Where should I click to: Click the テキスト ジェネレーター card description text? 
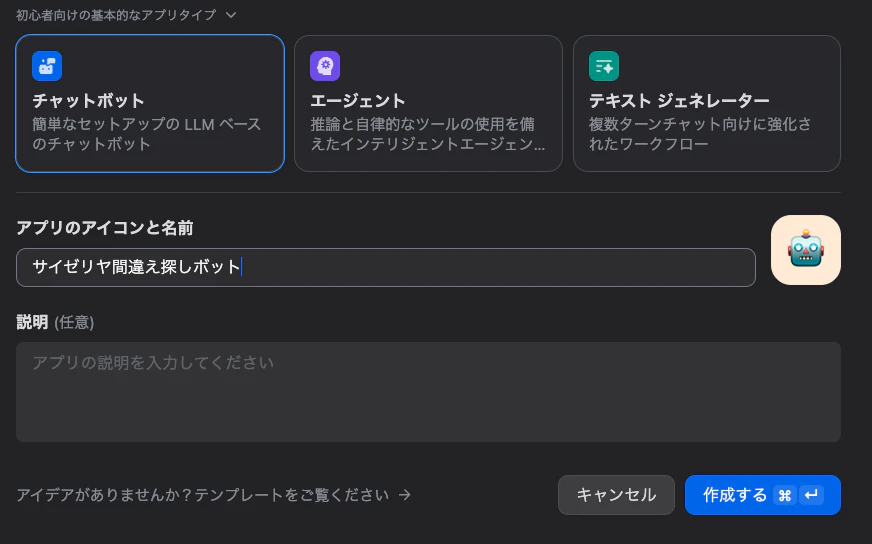pyautogui.click(x=700, y=134)
